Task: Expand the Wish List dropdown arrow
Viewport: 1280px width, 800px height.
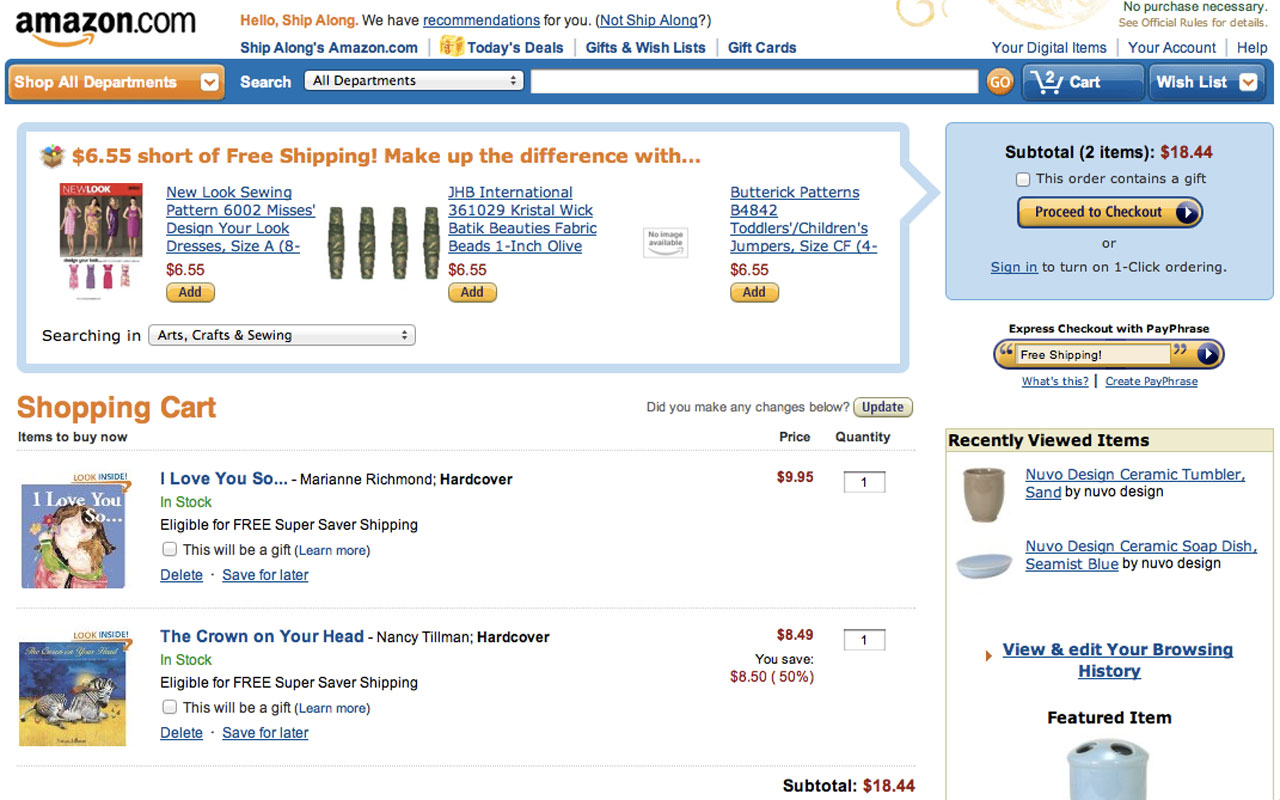Action: click(x=1248, y=82)
